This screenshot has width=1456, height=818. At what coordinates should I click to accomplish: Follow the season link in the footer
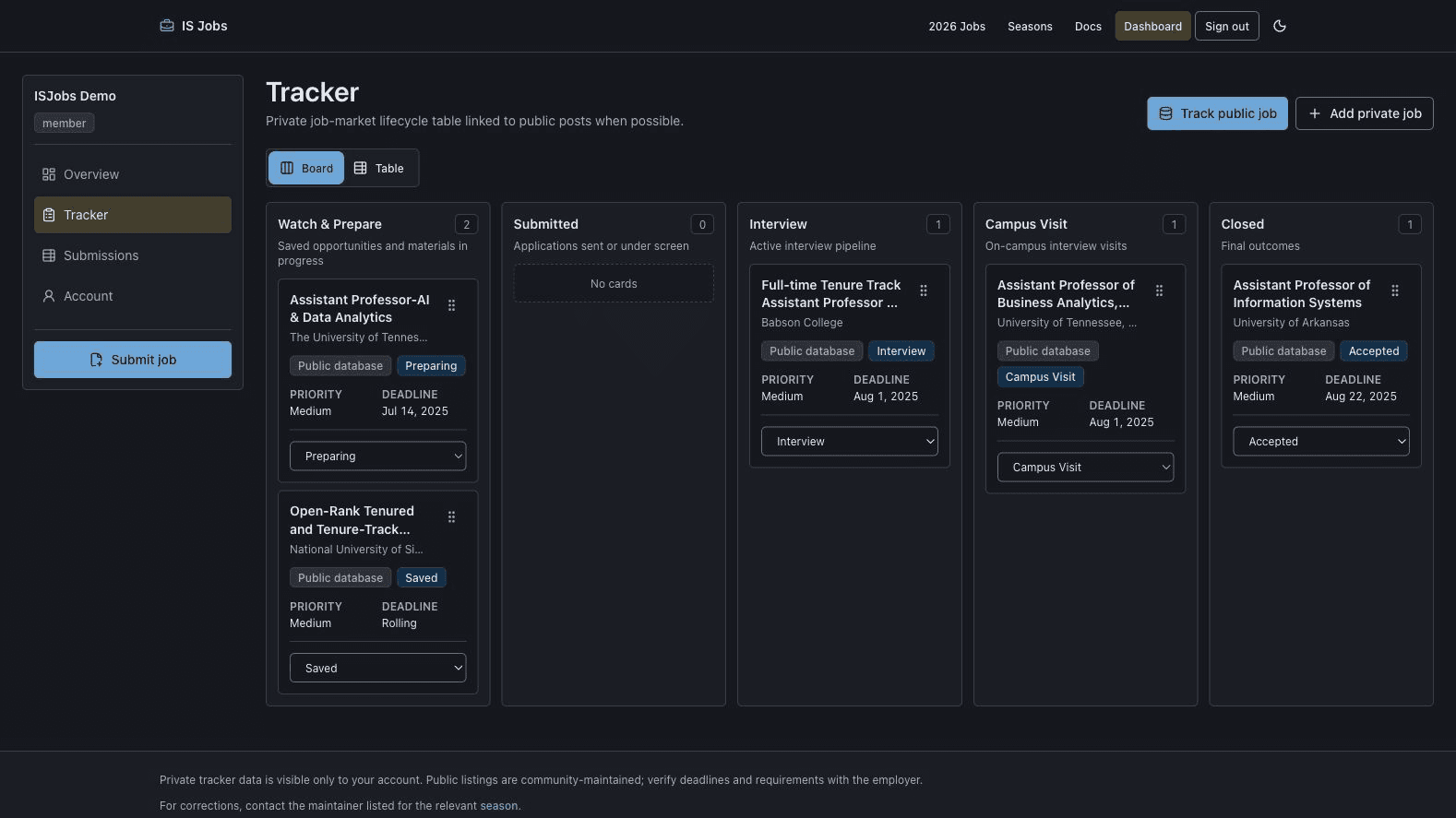tap(498, 806)
